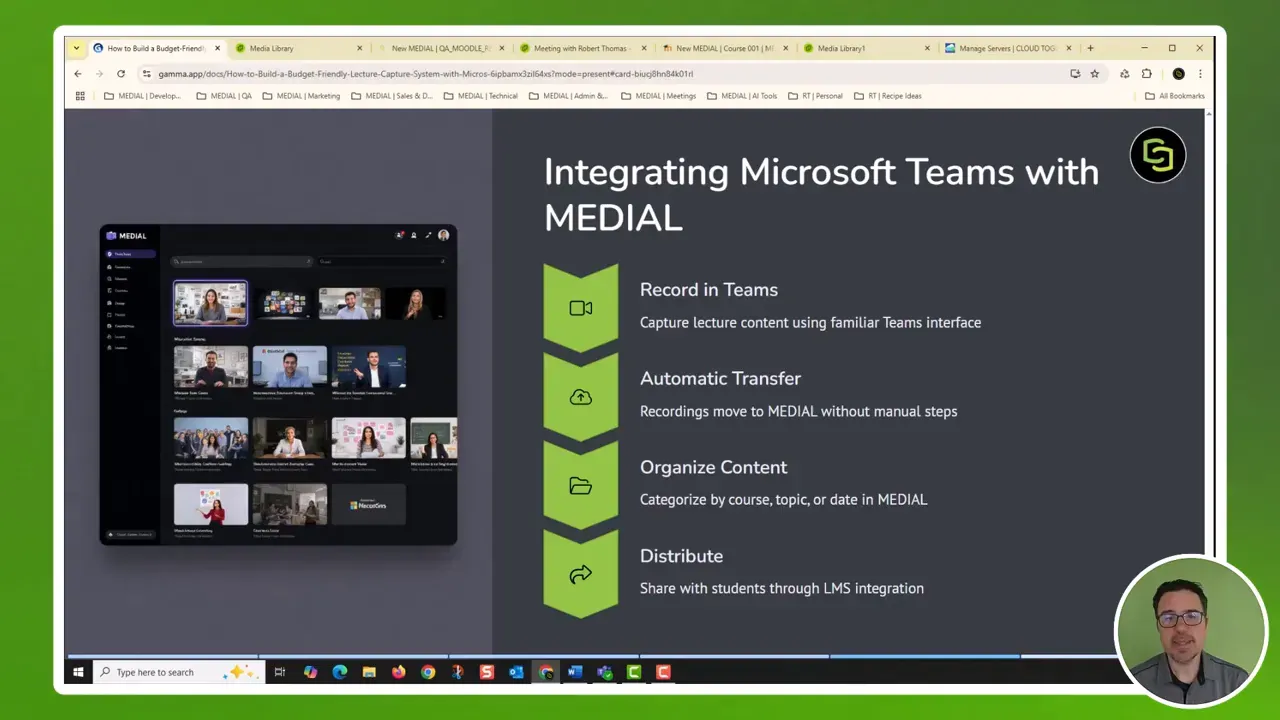Open Microsoft Teams from the taskbar
Screen dimensions: 1280x720
[604, 672]
